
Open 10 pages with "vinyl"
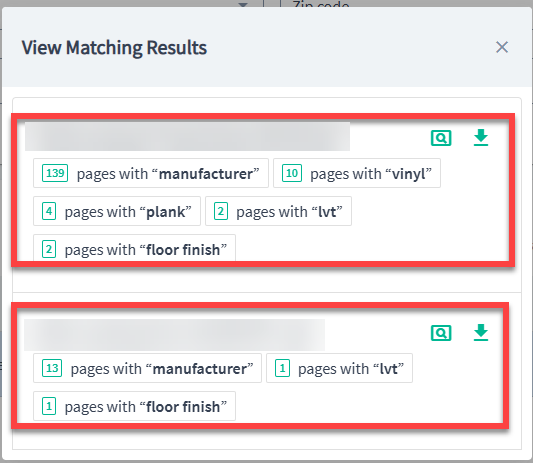[357, 173]
